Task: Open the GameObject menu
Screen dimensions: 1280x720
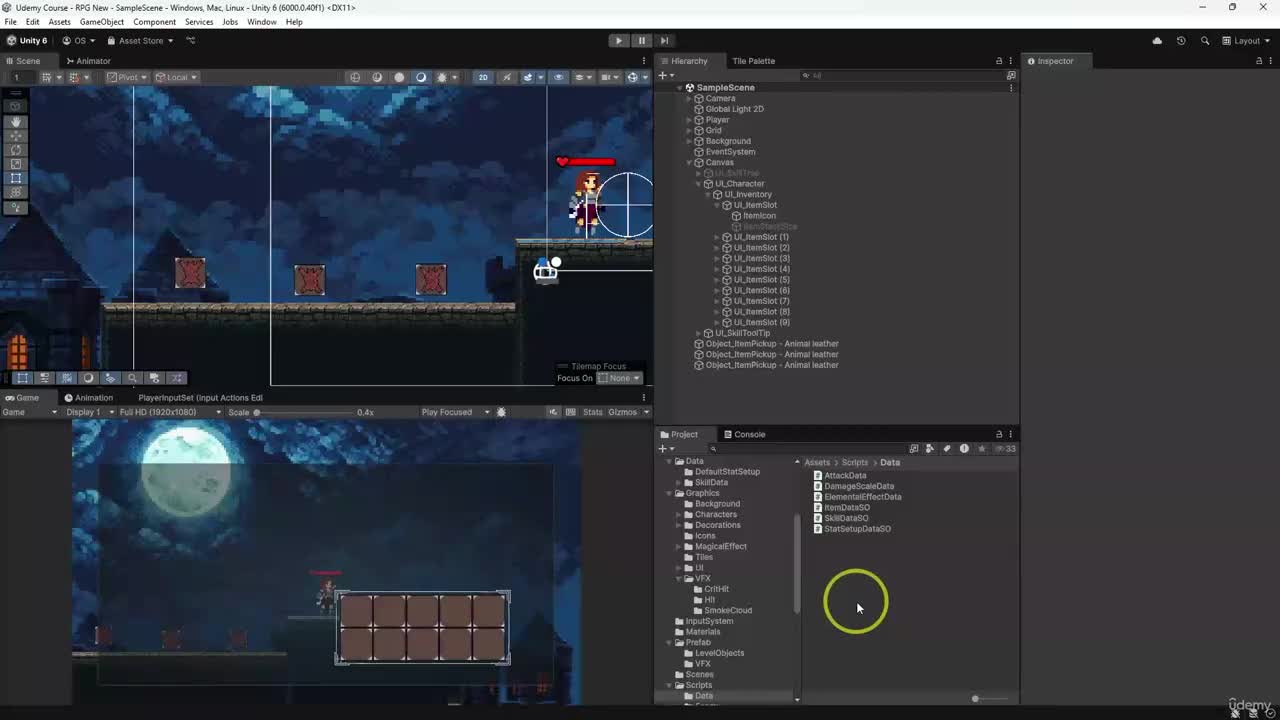Action: (x=102, y=22)
